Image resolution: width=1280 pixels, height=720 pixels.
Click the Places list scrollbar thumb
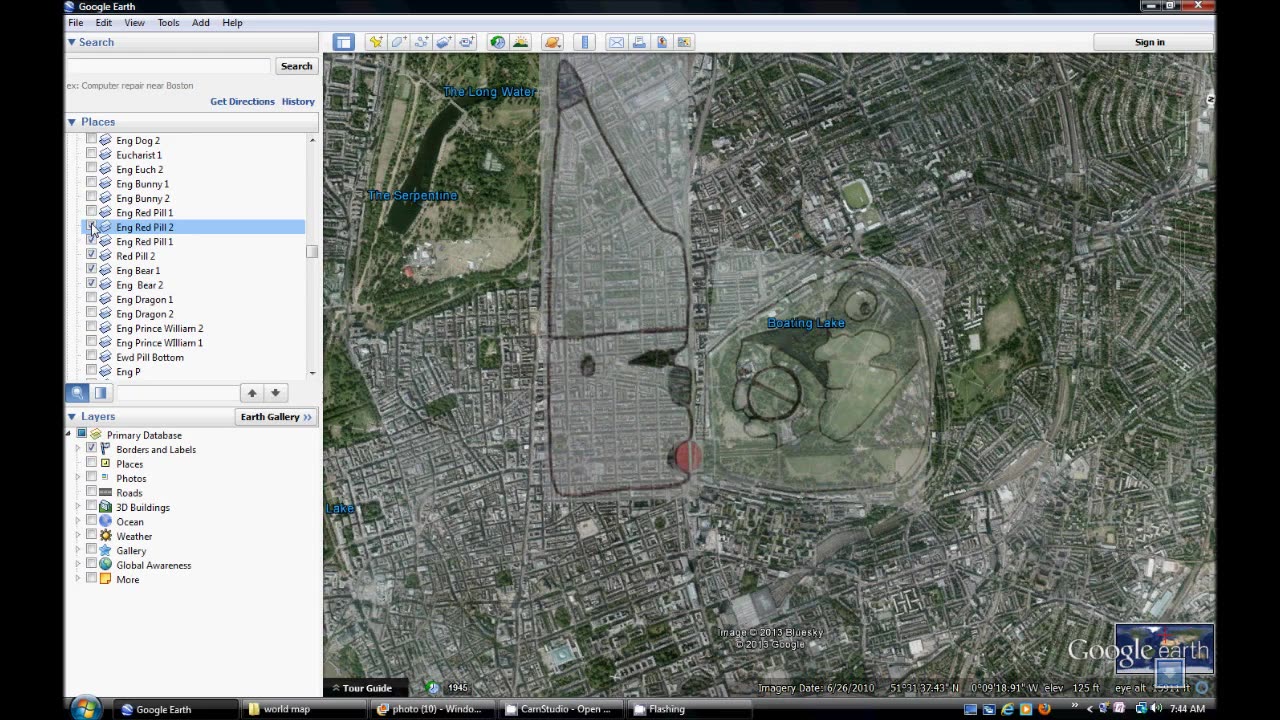pyautogui.click(x=312, y=252)
